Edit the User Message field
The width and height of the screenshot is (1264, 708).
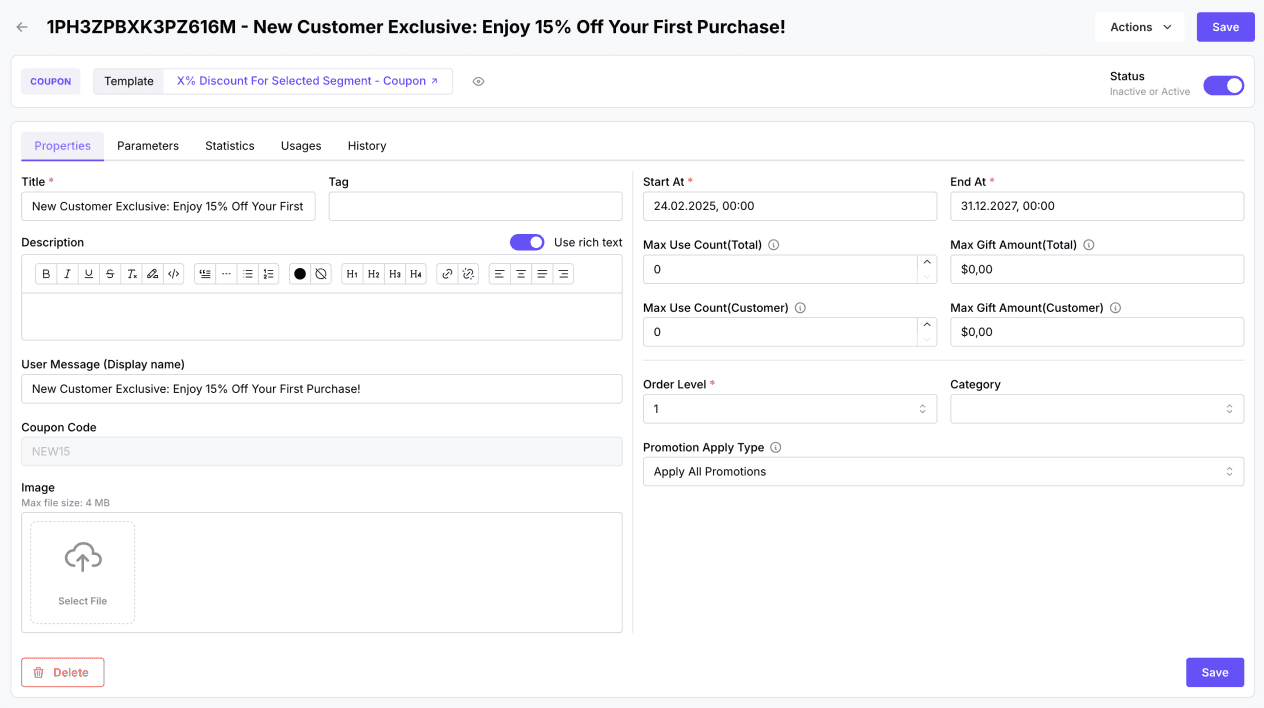click(x=322, y=389)
